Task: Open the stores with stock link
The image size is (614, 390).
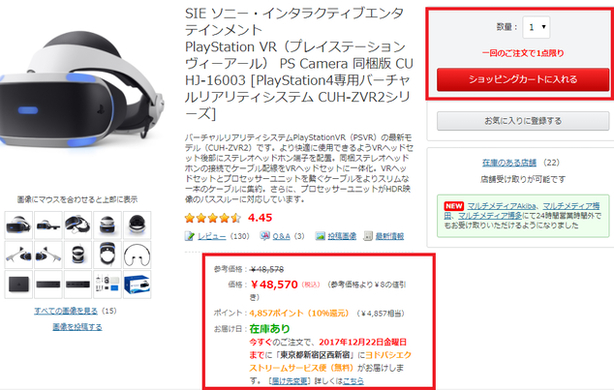Action: [x=509, y=162]
